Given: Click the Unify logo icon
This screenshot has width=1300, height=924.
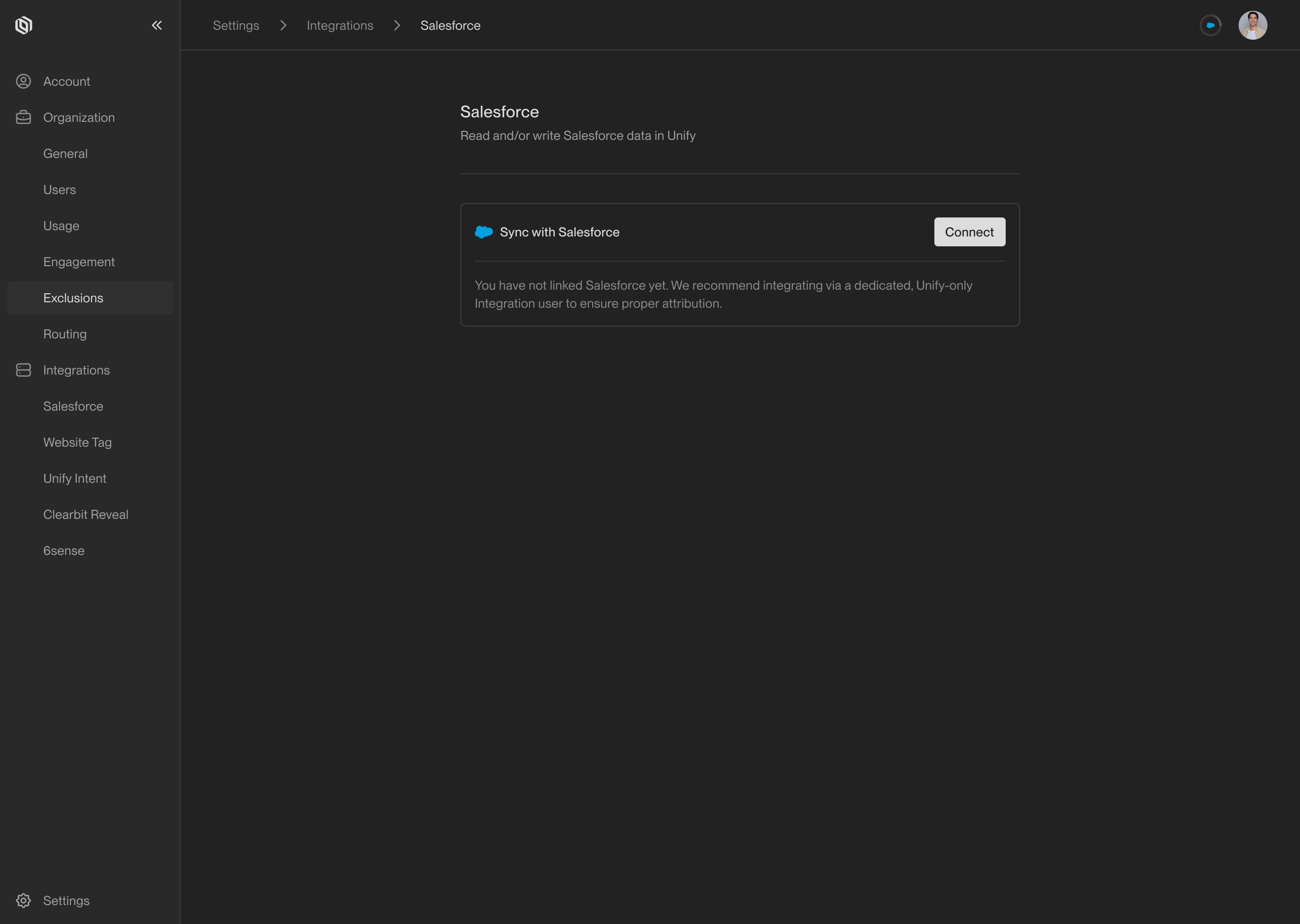Looking at the screenshot, I should 23,25.
